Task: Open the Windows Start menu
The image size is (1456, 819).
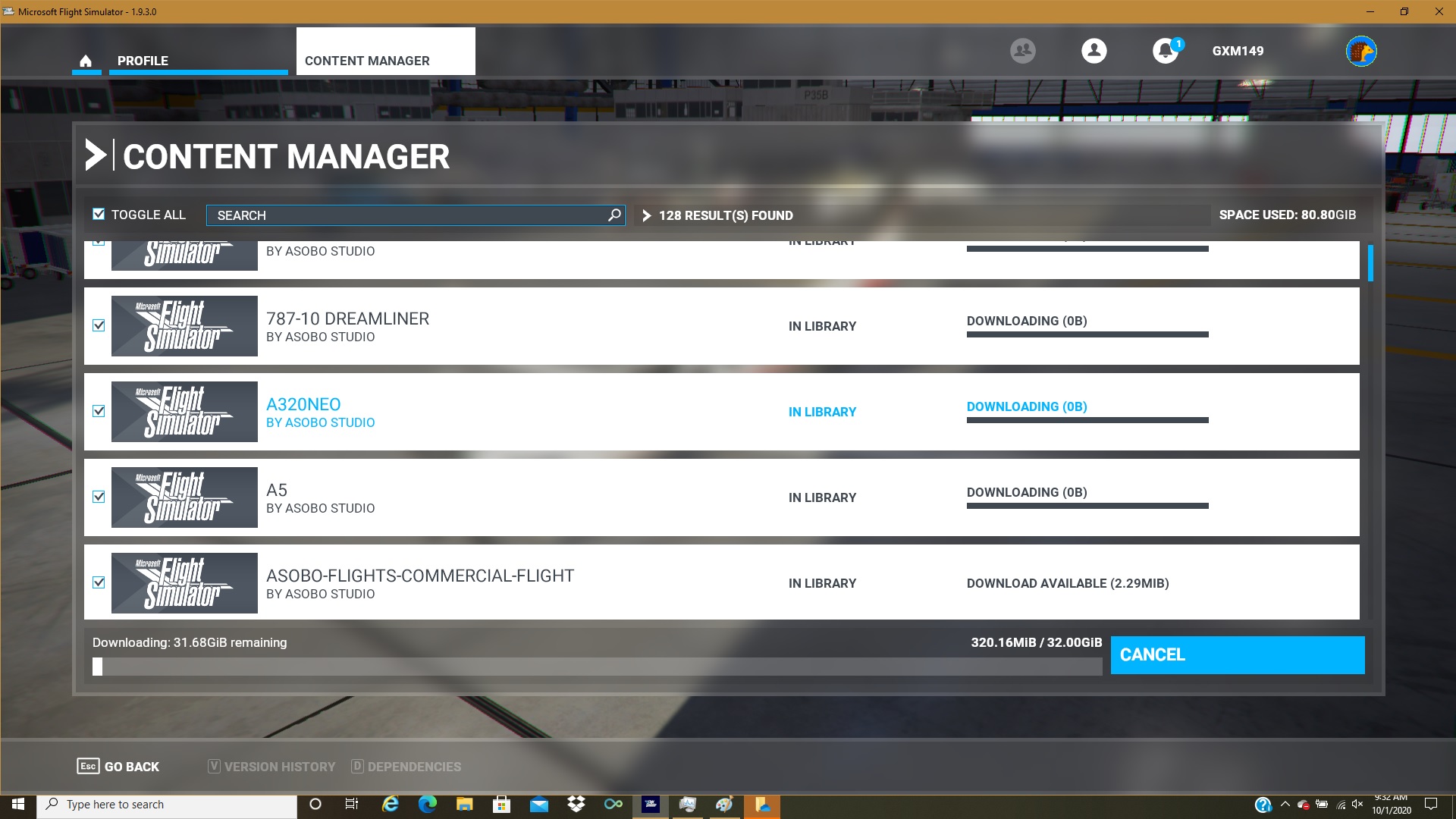Action: pyautogui.click(x=18, y=805)
